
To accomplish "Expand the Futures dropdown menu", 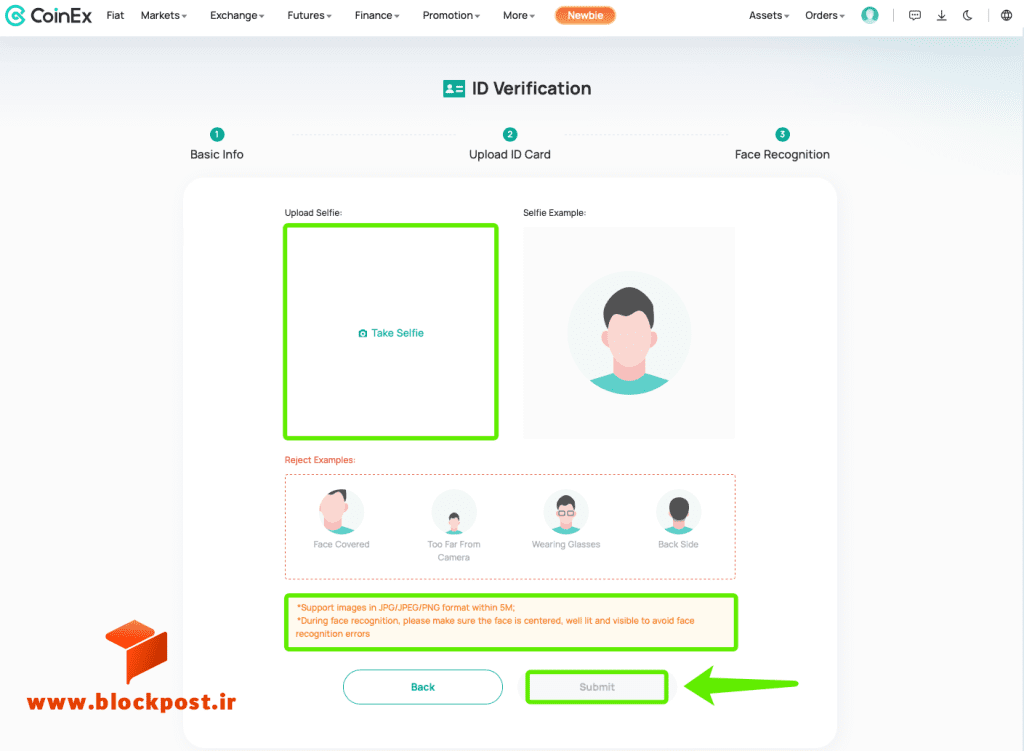I will pos(309,15).
